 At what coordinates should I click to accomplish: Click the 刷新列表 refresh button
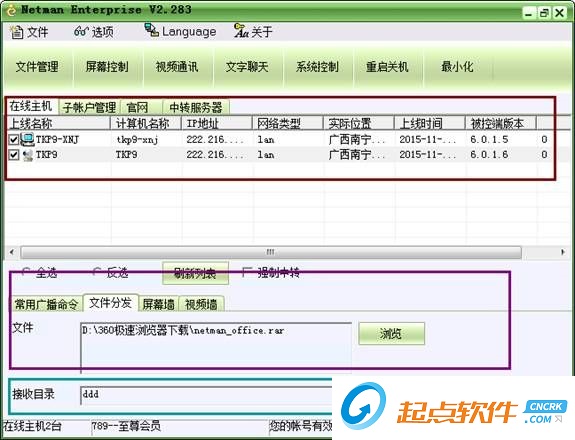coord(195,273)
